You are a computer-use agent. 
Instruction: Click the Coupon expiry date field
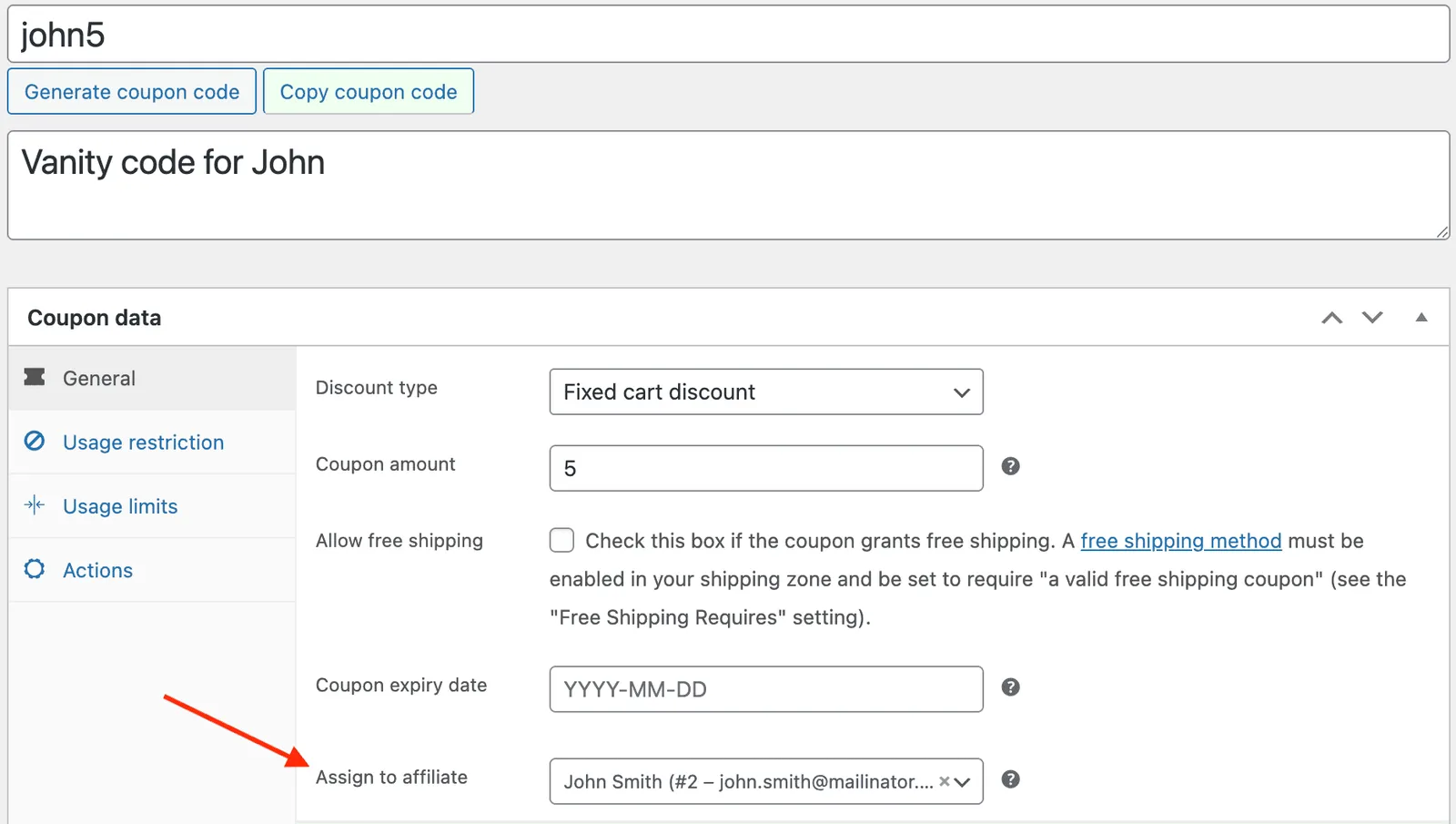[x=766, y=689]
